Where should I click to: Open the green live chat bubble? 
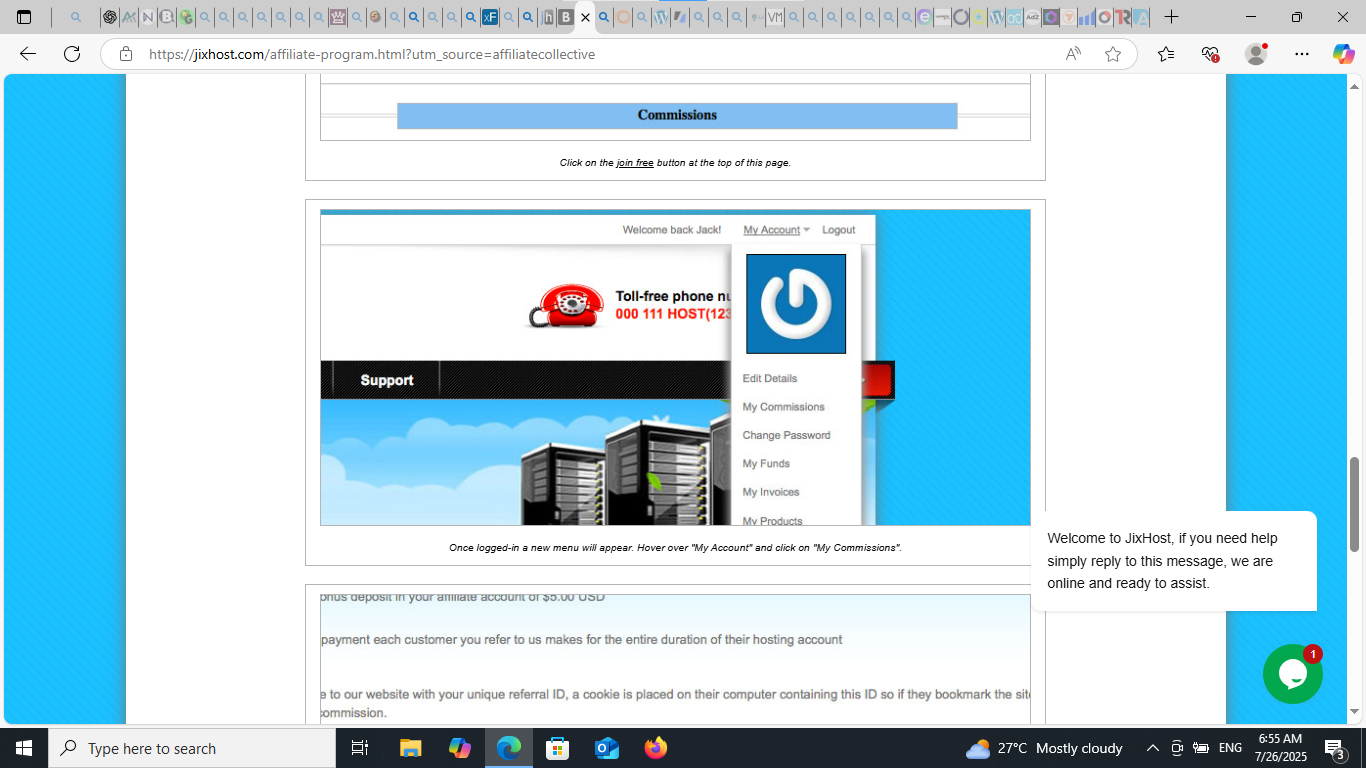(1293, 674)
